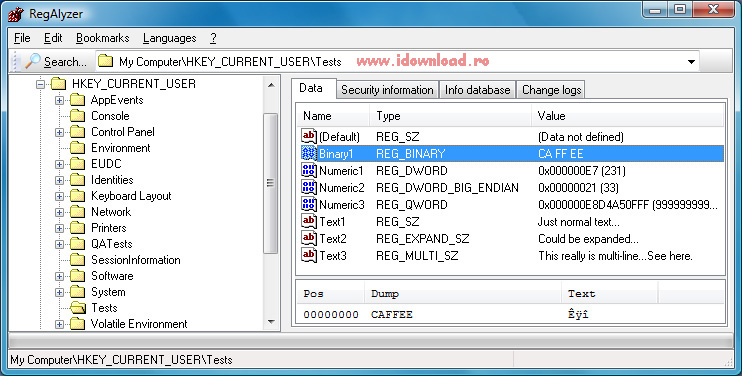742x376 pixels.
Task: Click the Numeric1 value icon
Action: [309, 170]
